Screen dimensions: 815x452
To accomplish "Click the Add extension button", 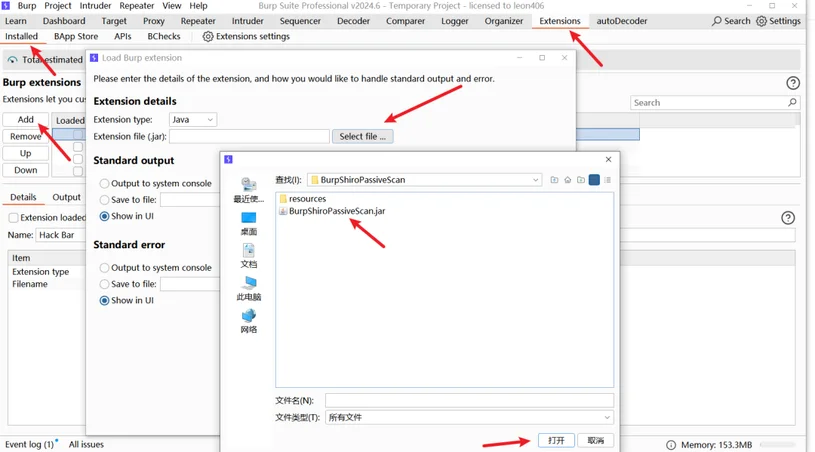I will pos(25,119).
